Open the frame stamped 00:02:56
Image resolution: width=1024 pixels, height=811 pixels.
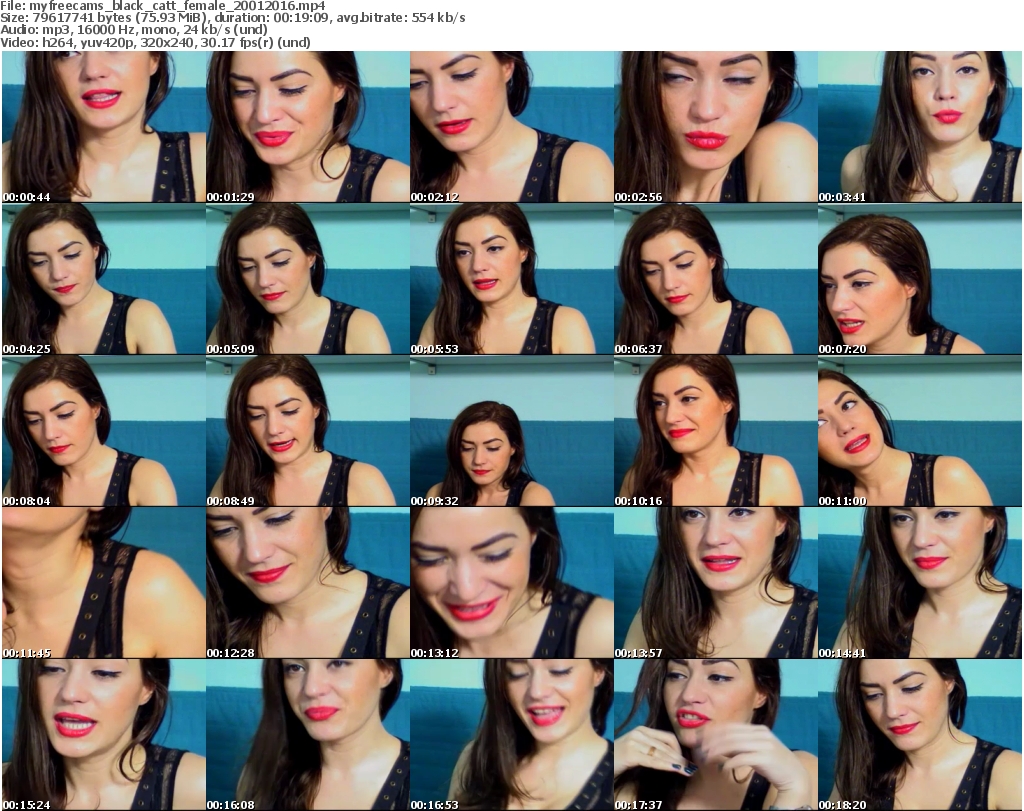point(716,127)
